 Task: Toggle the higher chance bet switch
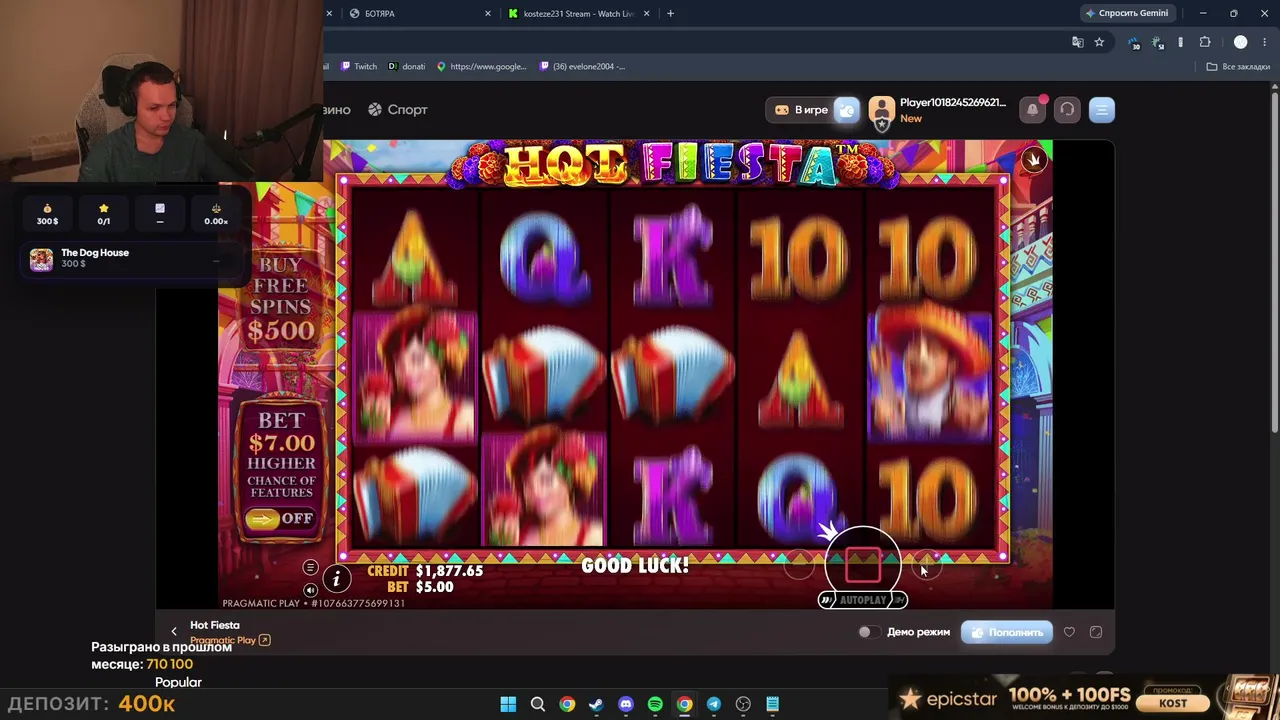coord(281,518)
